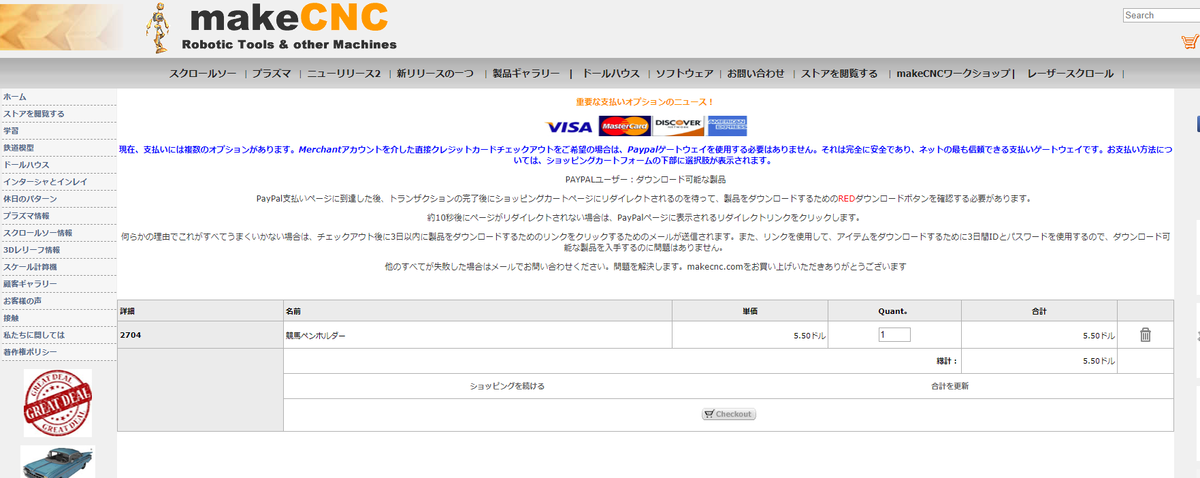Open the shopping cart icon in header
This screenshot has width=1200, height=478.
(x=1189, y=42)
